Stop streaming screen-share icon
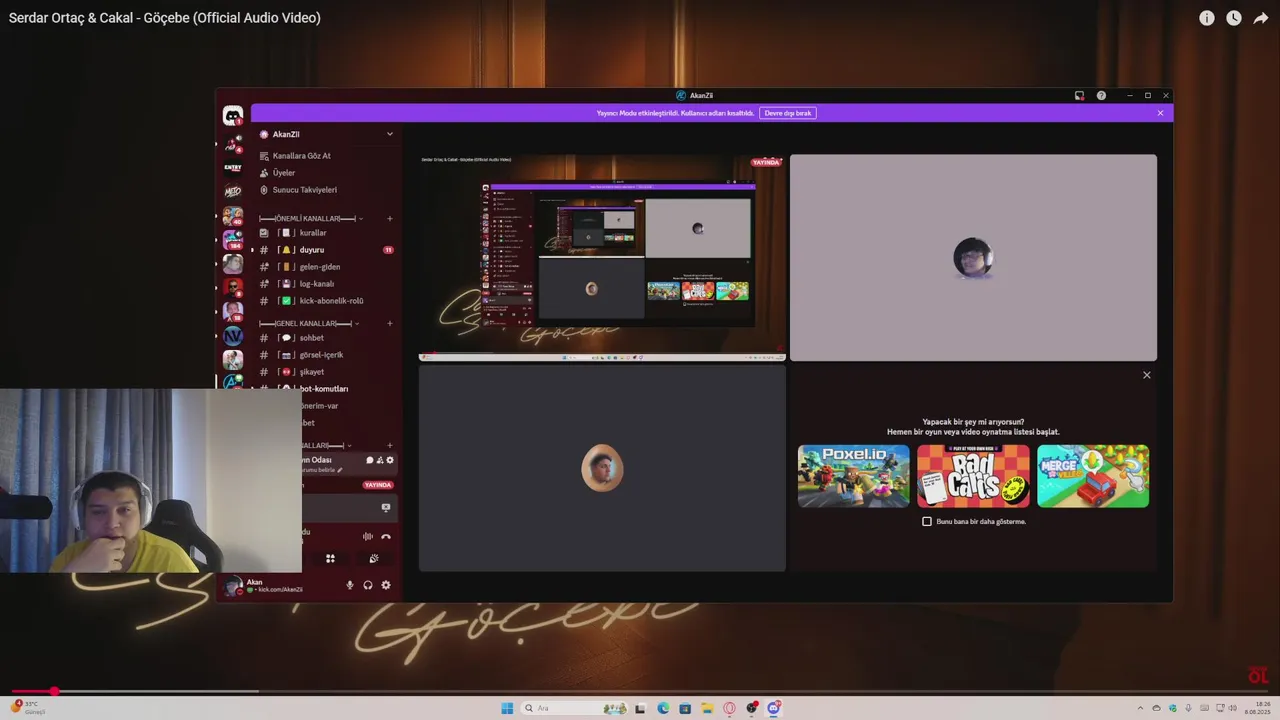 click(x=386, y=508)
